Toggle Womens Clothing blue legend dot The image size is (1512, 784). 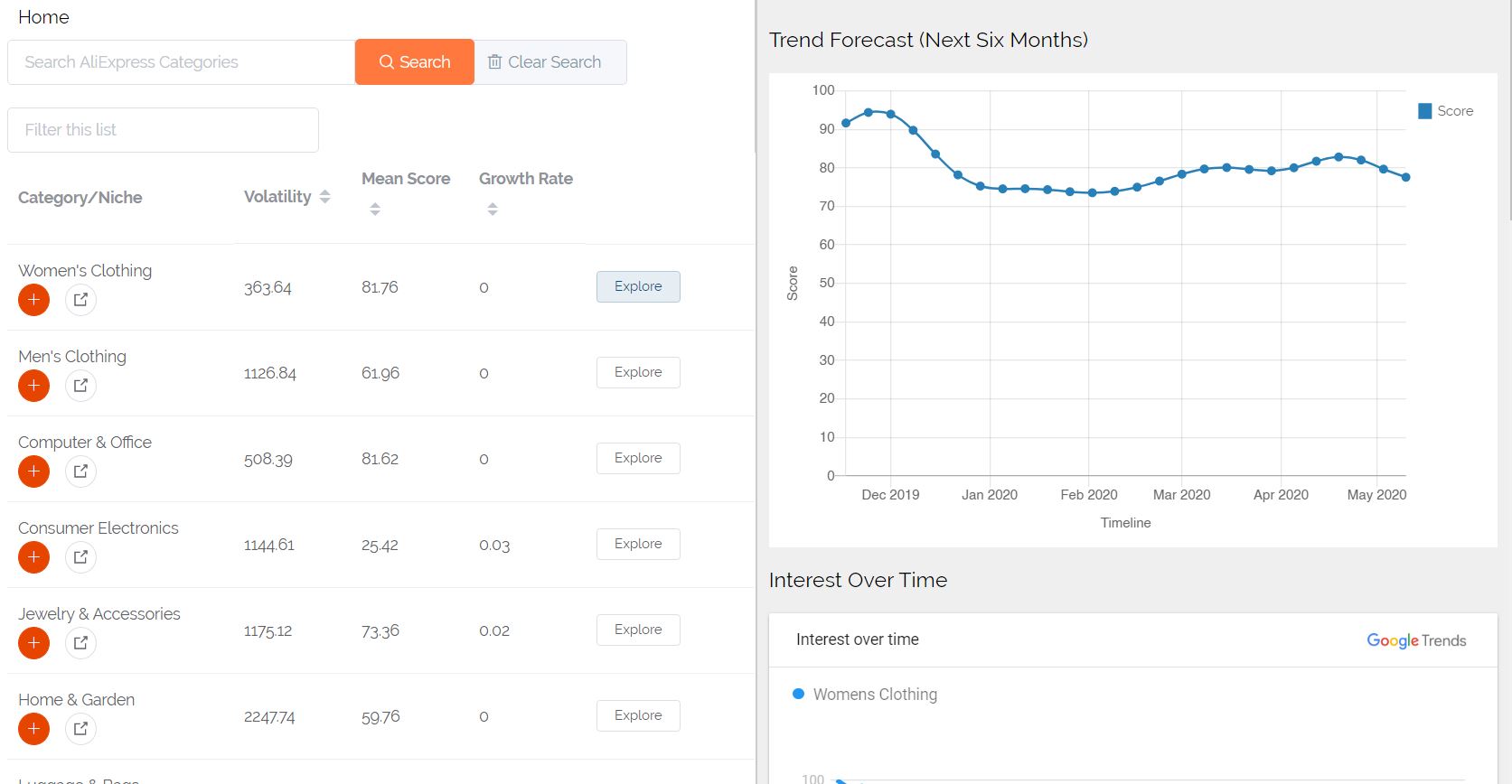coord(798,694)
